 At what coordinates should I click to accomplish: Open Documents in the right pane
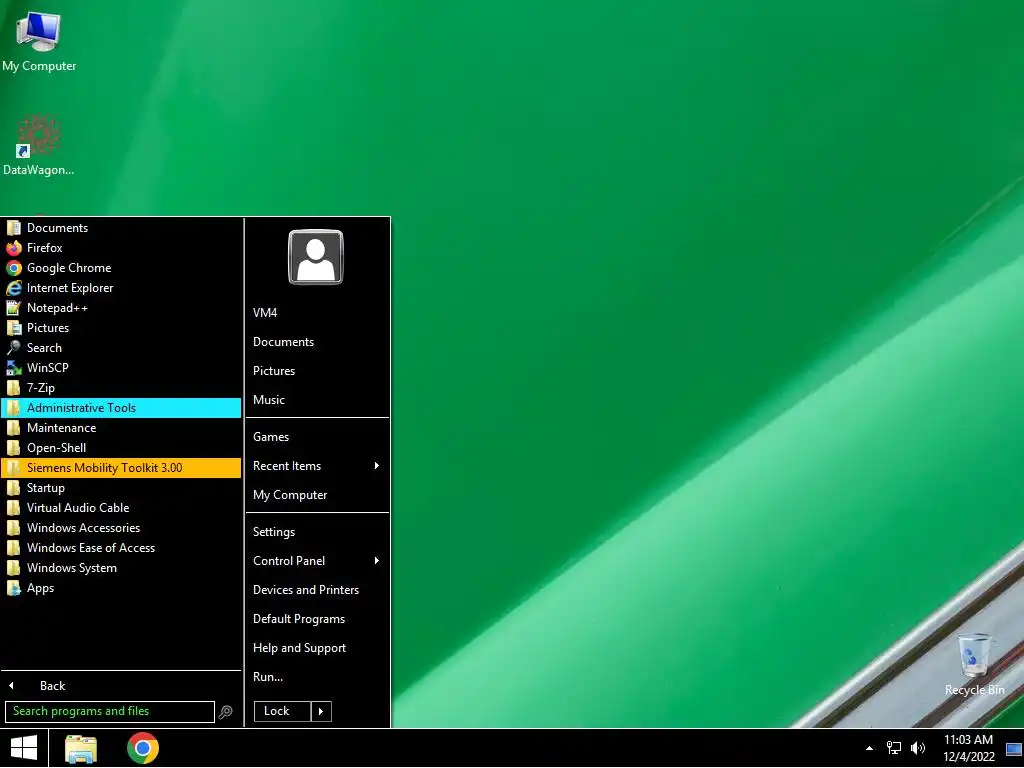click(317, 342)
